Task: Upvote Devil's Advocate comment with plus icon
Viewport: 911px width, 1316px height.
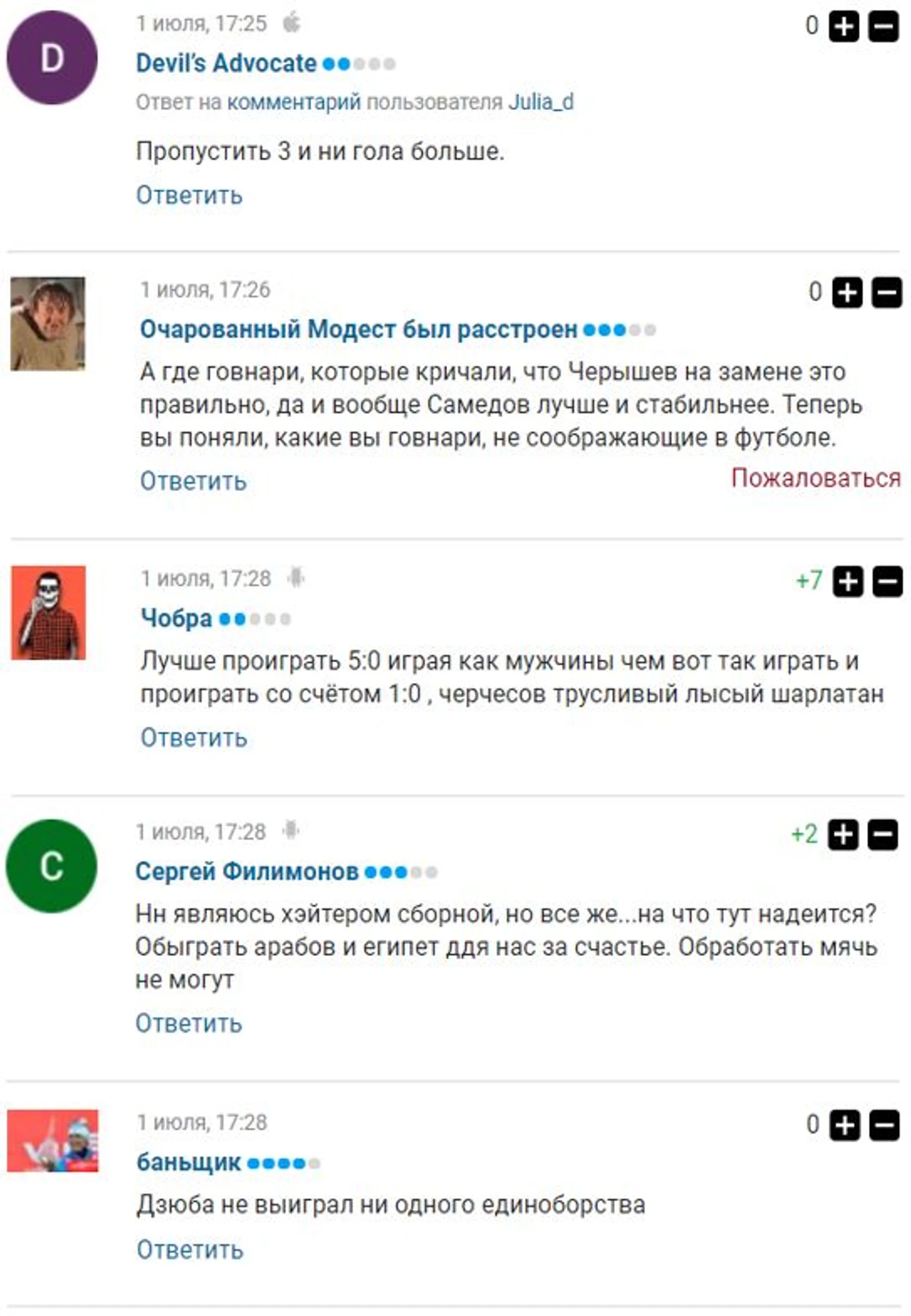Action: click(x=844, y=27)
